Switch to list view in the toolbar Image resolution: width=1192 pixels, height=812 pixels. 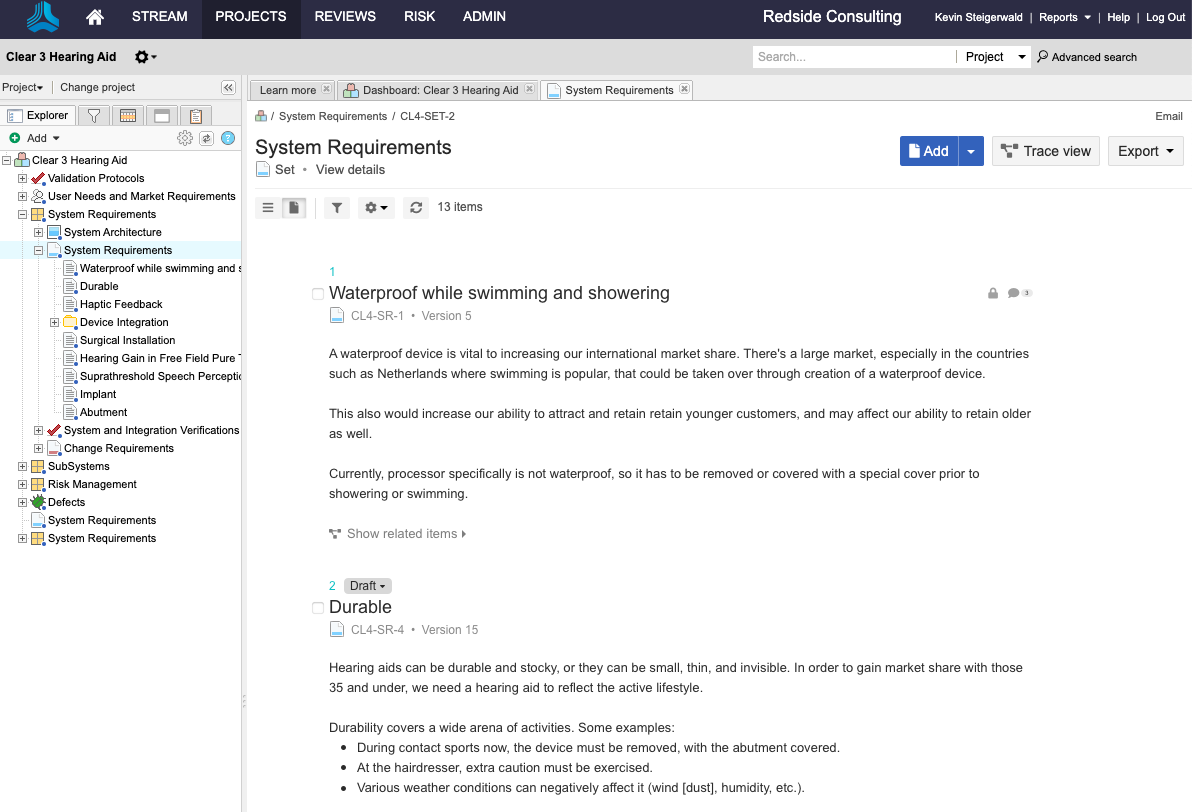click(268, 207)
